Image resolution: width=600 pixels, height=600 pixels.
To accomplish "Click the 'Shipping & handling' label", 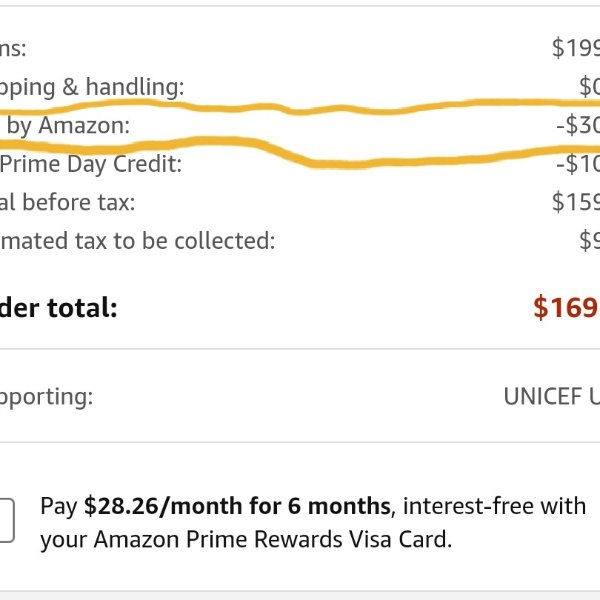I will tap(92, 87).
